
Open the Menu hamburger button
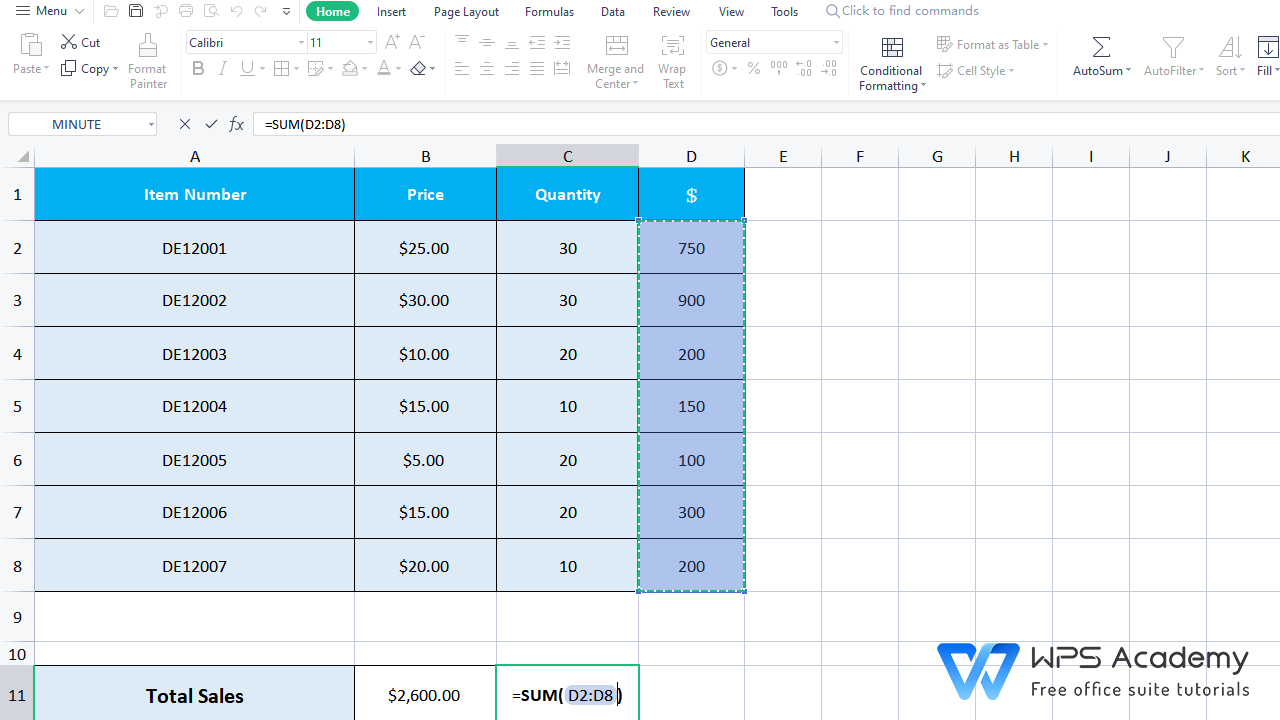tap(49, 11)
